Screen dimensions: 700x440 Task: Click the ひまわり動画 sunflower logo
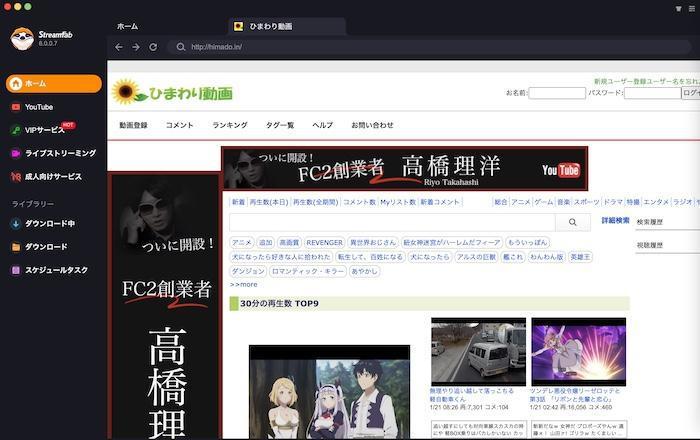coord(172,92)
